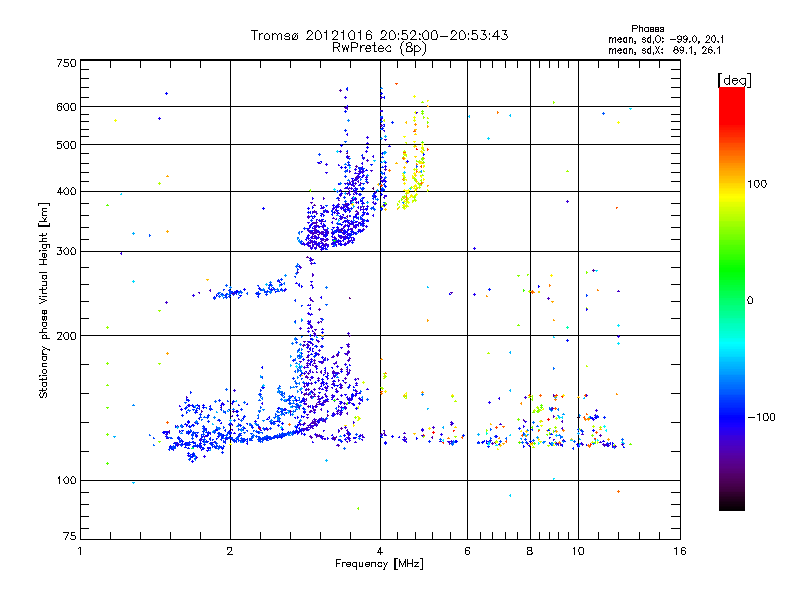Click the y-axis tick label 200
Viewport: 800px width, 600px height.
click(x=66, y=336)
